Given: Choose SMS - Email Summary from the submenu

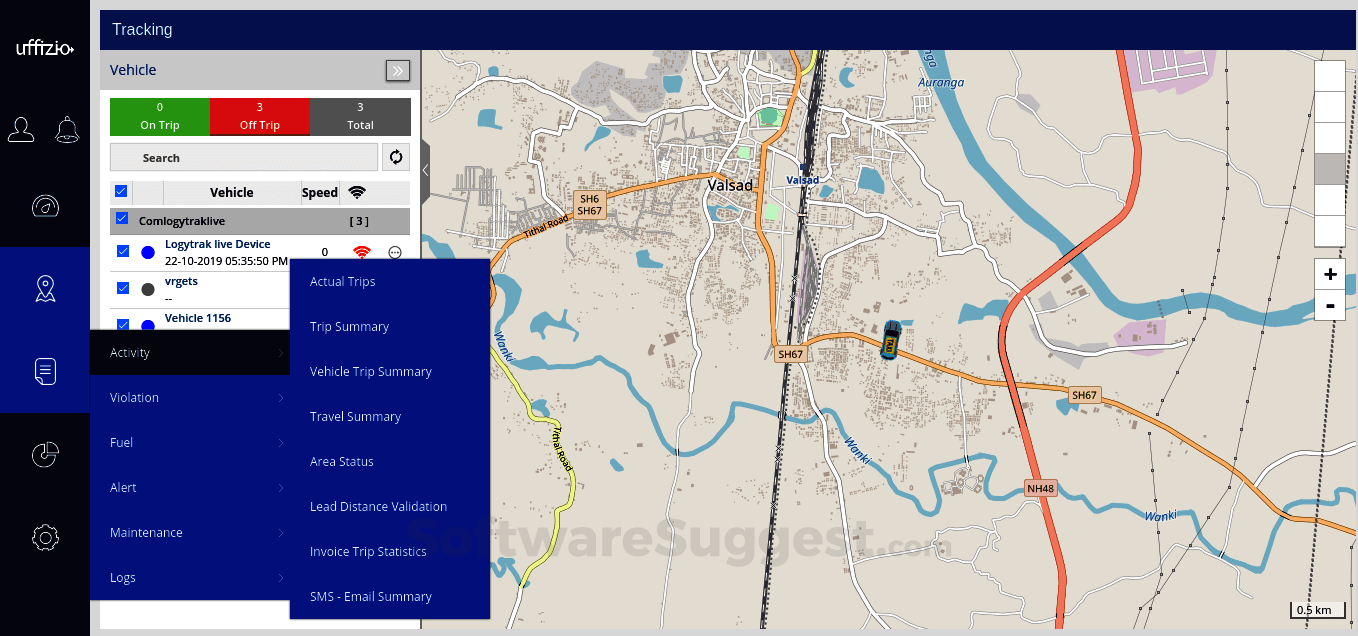Looking at the screenshot, I should click(371, 596).
